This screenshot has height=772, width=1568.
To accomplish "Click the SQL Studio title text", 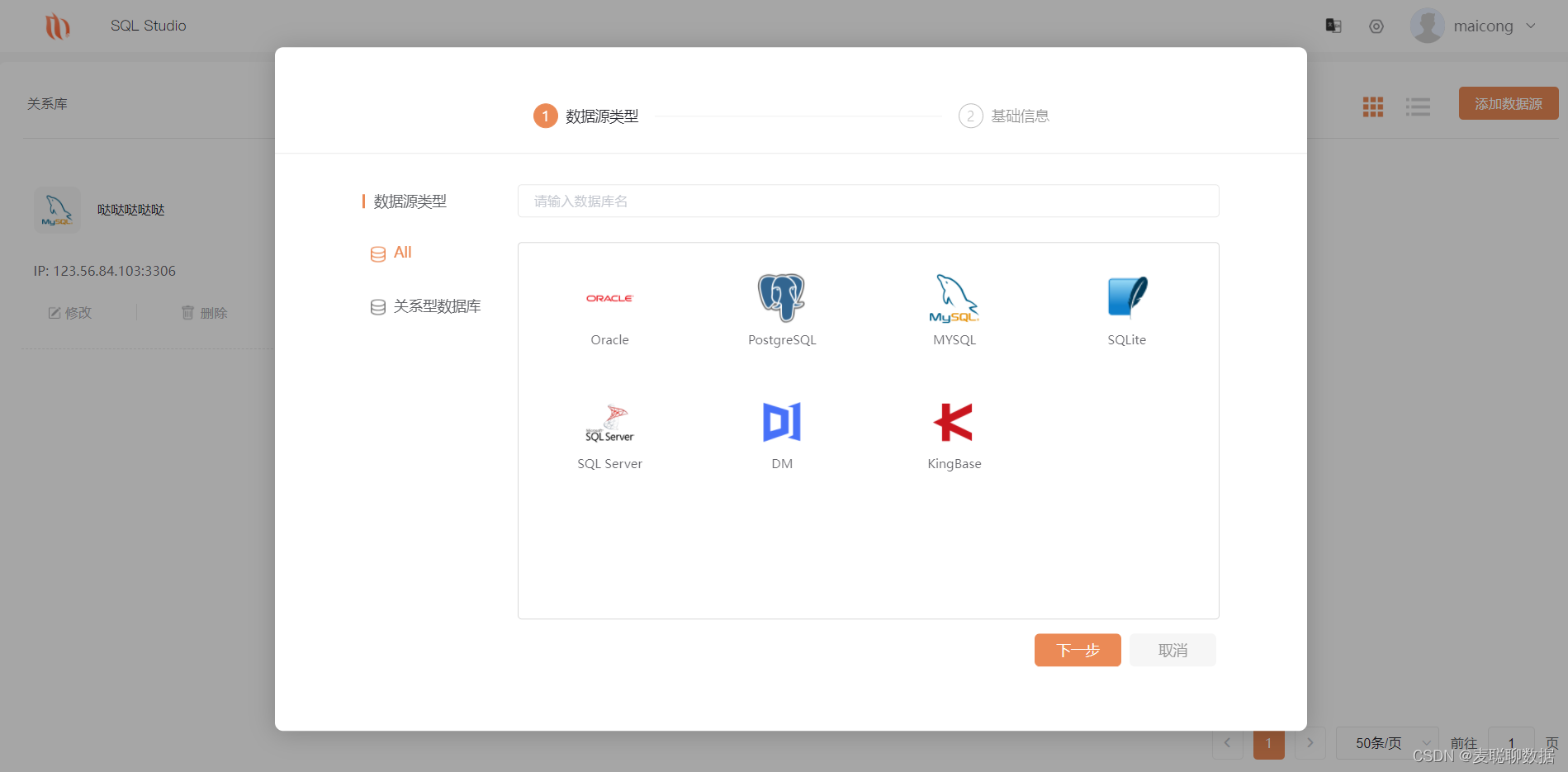I will point(149,26).
